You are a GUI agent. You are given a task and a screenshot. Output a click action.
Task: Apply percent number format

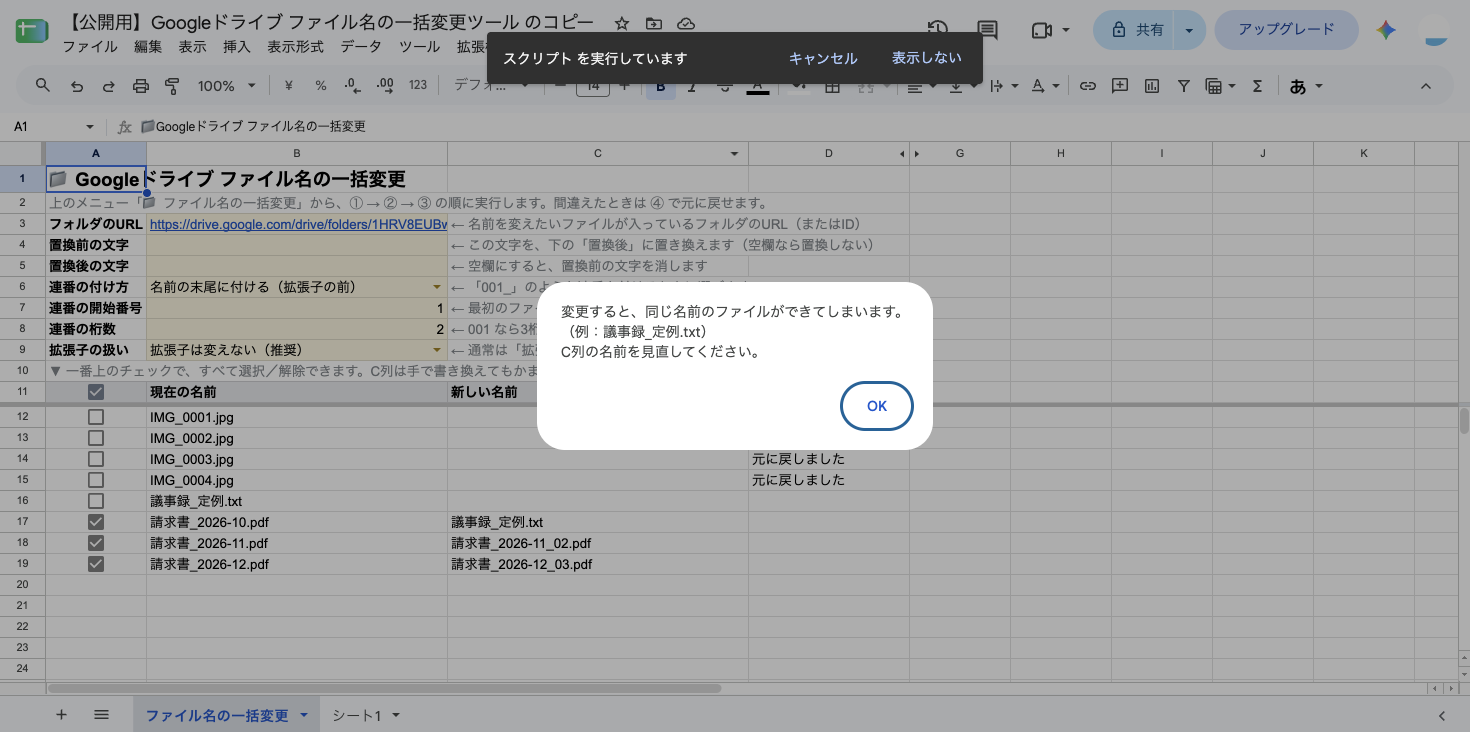(321, 86)
